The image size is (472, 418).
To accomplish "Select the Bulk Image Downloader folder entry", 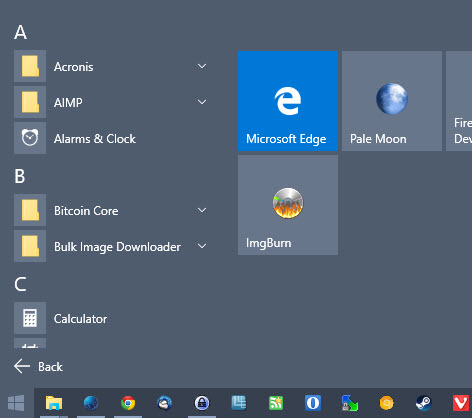I will coord(112,246).
